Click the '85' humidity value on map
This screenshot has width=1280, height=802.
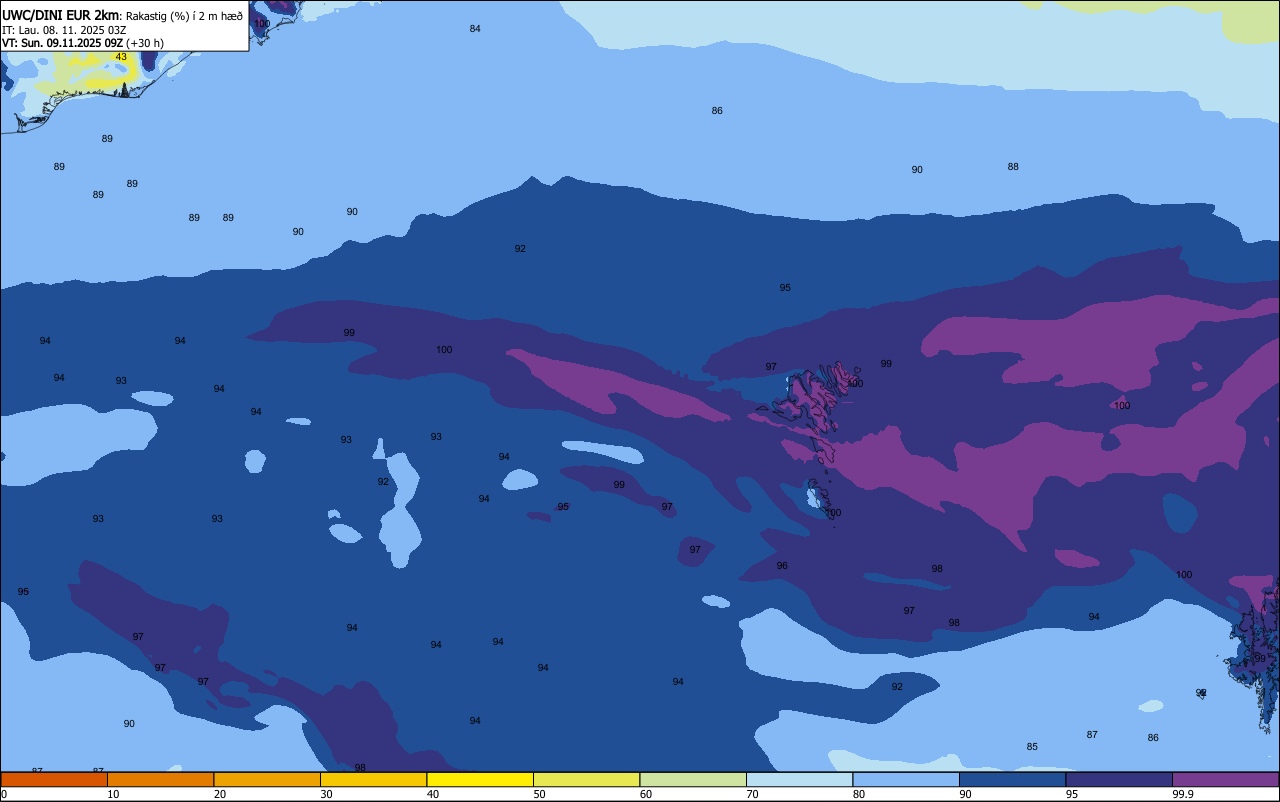coord(1032,747)
